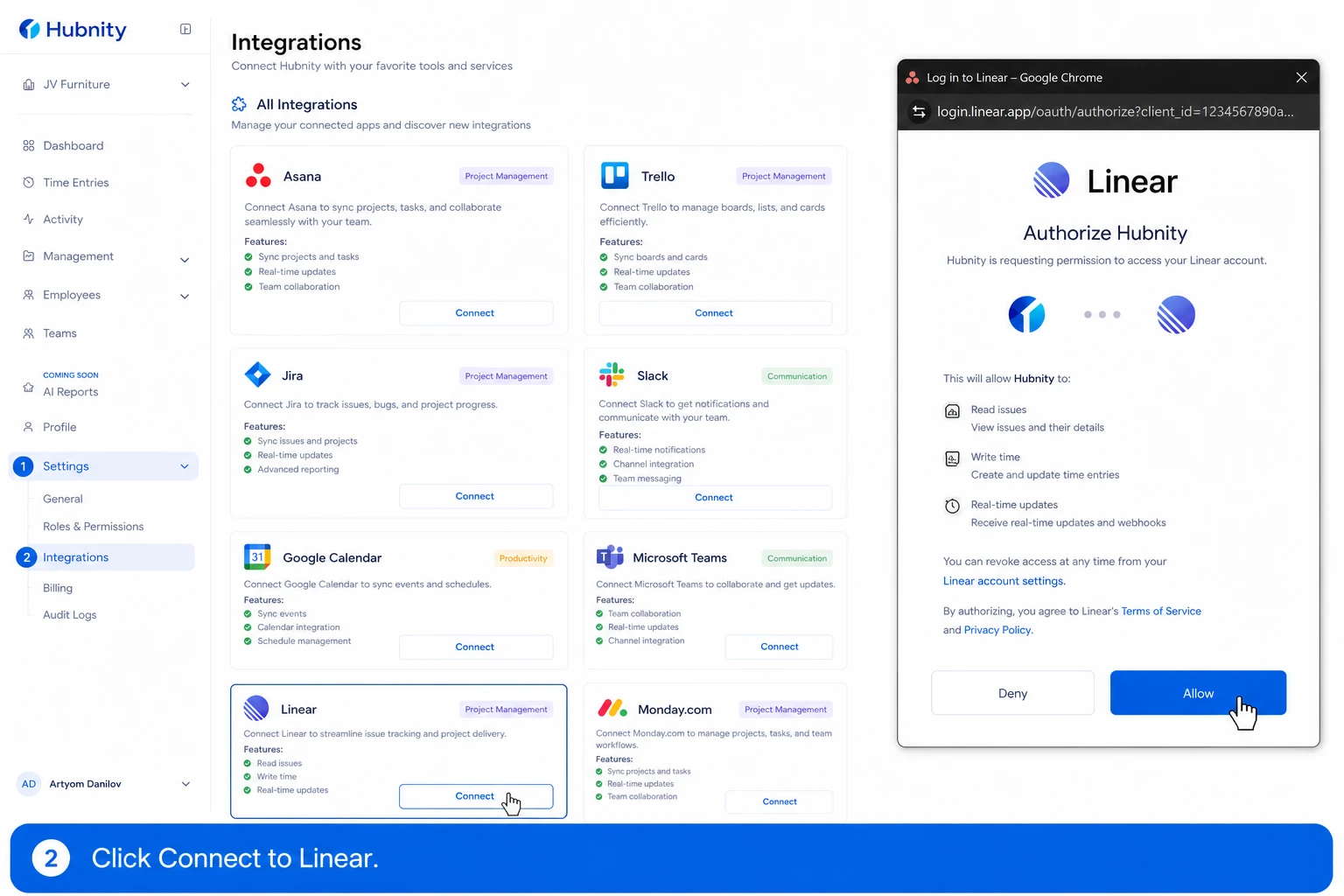Click the Teams people icon
Viewport: 1344px width, 896px height.
click(x=29, y=333)
